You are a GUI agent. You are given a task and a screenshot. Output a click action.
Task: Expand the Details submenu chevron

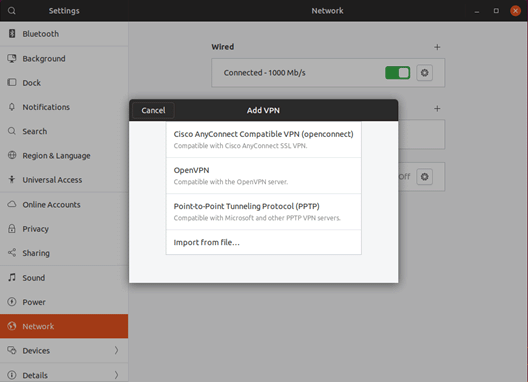coord(116,375)
